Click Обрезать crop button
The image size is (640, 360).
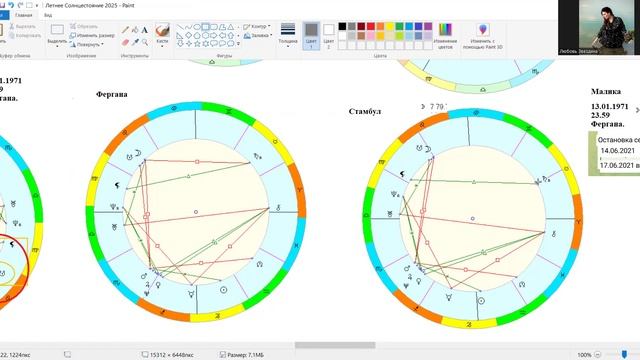[84, 26]
